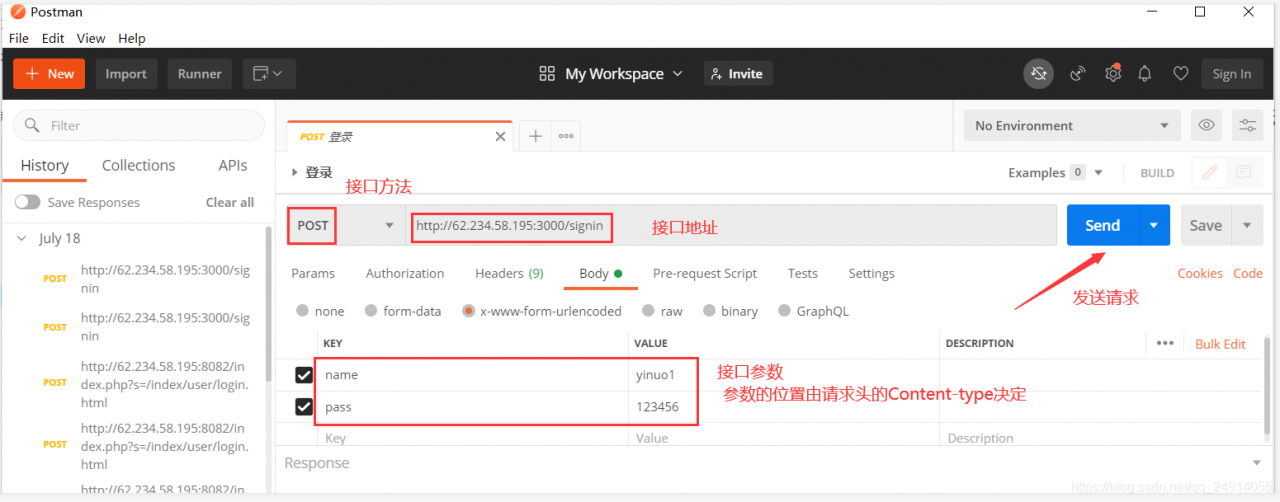The width and height of the screenshot is (1280, 502).
Task: Click the Invite button
Action: pyautogui.click(x=738, y=74)
